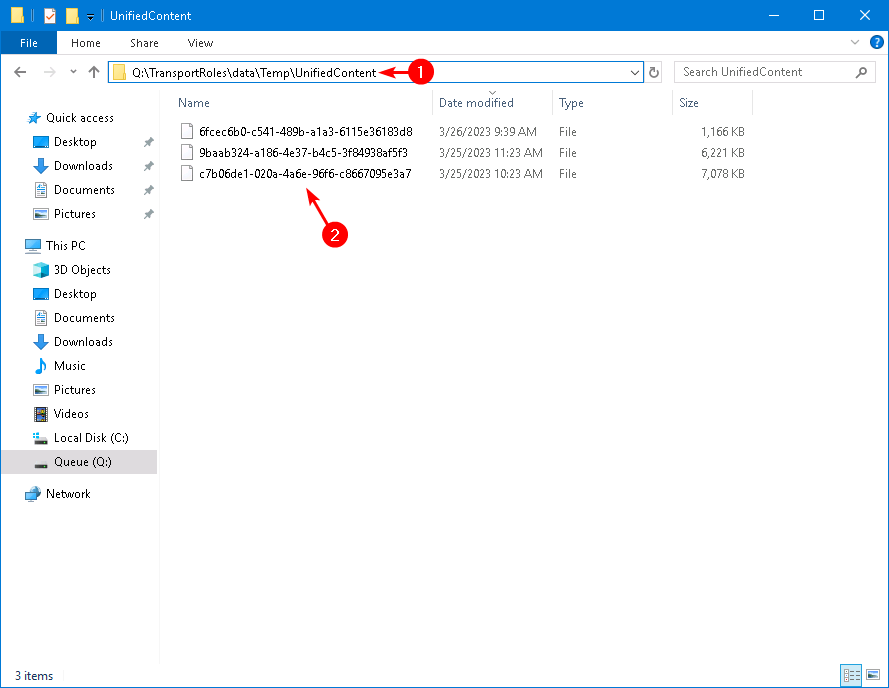Click the Forward navigation arrow
This screenshot has height=688, width=889.
(x=50, y=72)
